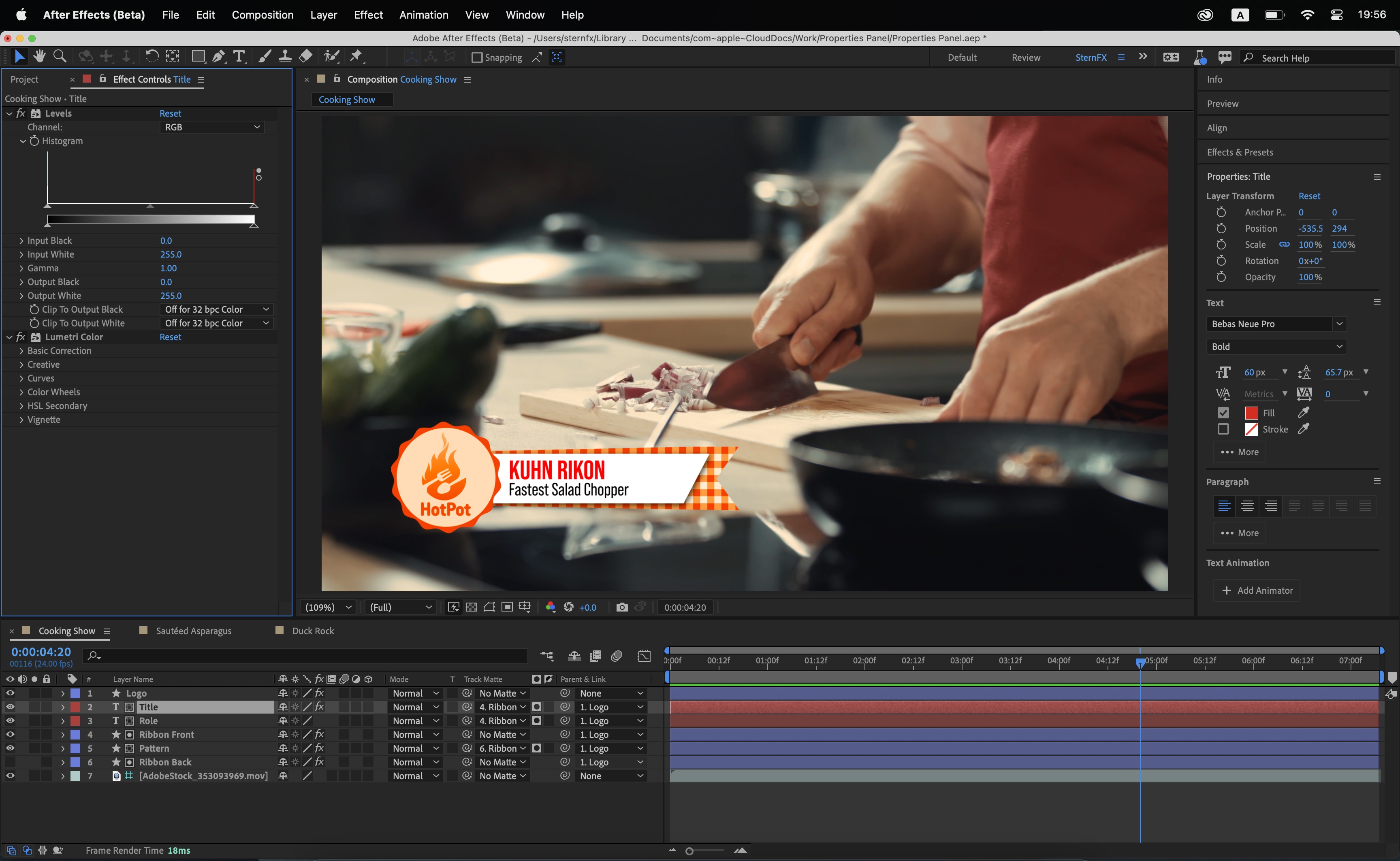Enable the Stroke checkbox in Text properties
This screenshot has height=861, width=1400.
click(1223, 429)
